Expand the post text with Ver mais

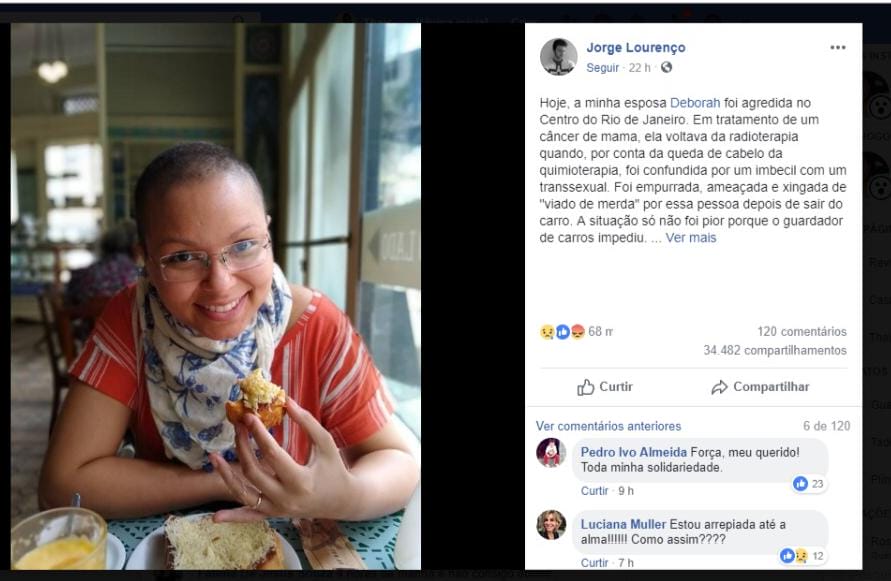pyautogui.click(x=691, y=238)
